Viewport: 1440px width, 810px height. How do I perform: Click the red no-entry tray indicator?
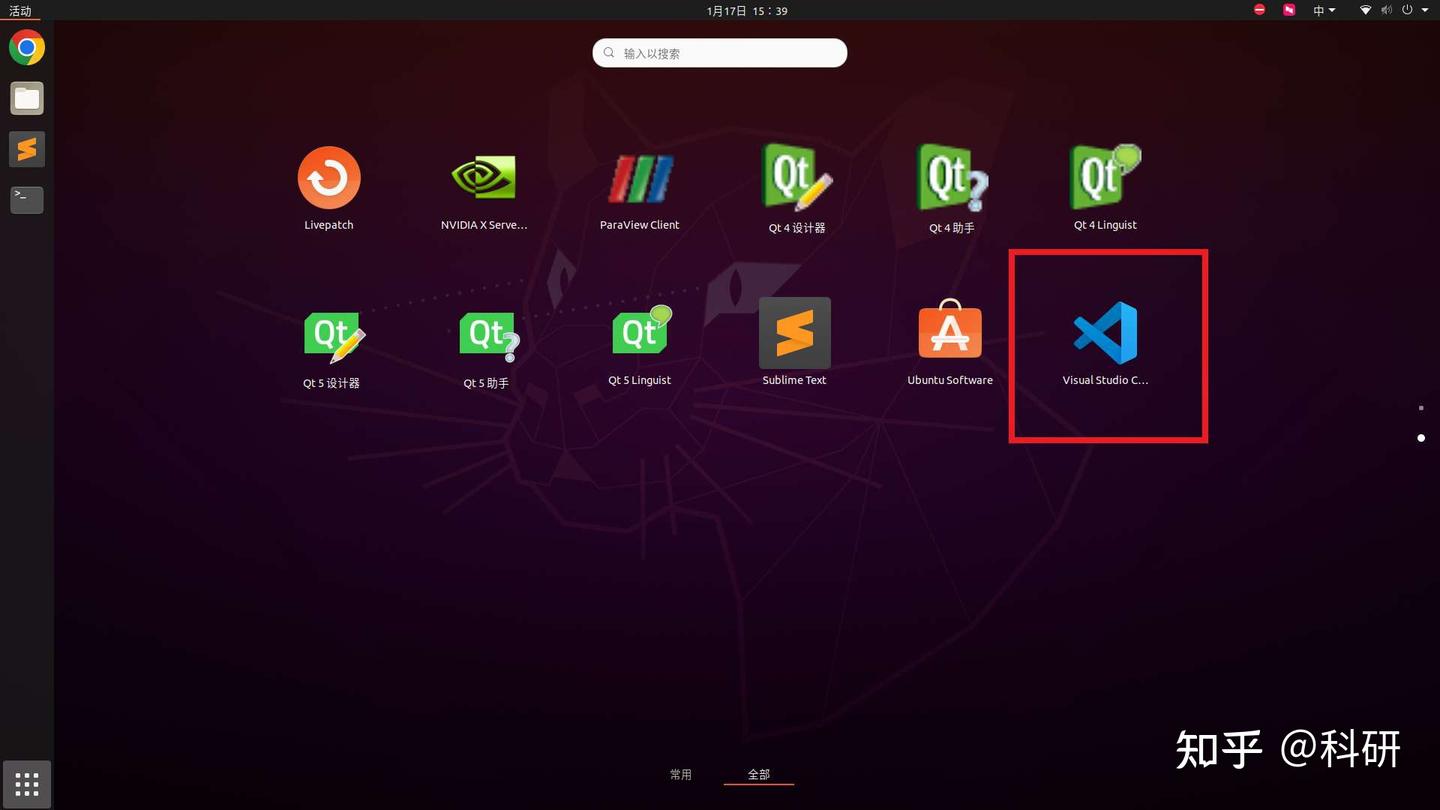click(1260, 10)
